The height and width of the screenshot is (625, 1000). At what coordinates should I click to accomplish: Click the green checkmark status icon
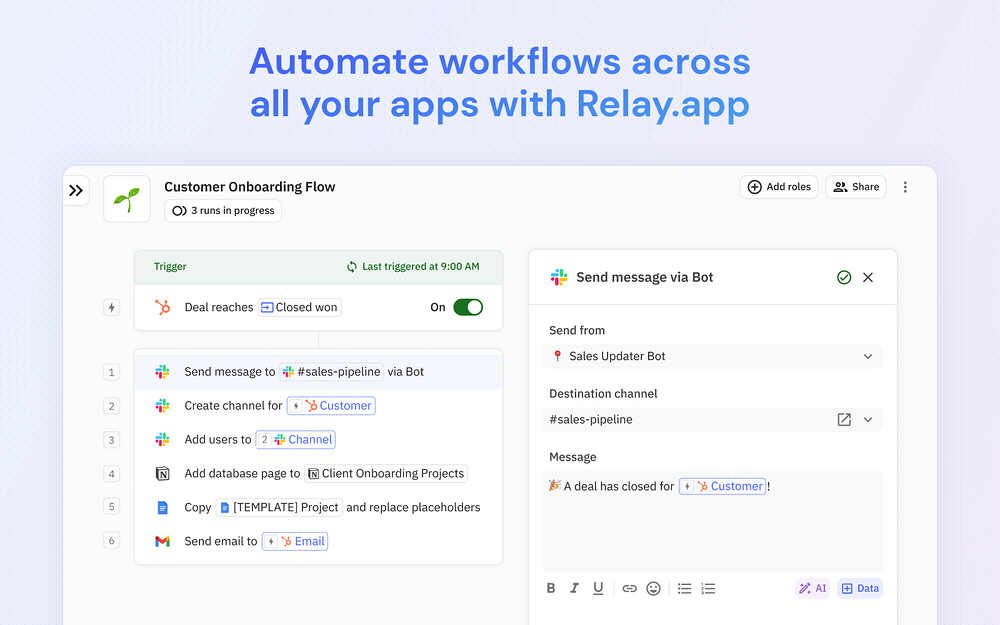[x=844, y=277]
